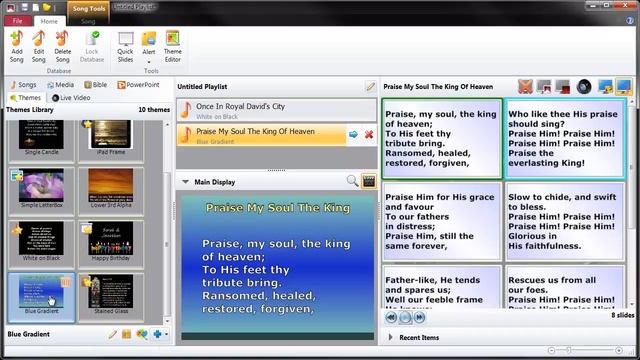Toggle the black screen icon with dark red square

point(562,87)
